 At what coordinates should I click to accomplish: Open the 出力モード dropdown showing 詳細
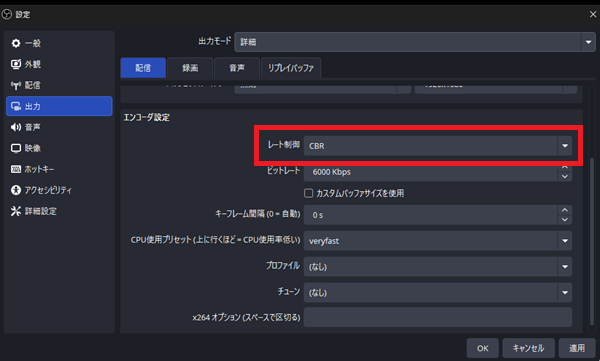point(415,42)
